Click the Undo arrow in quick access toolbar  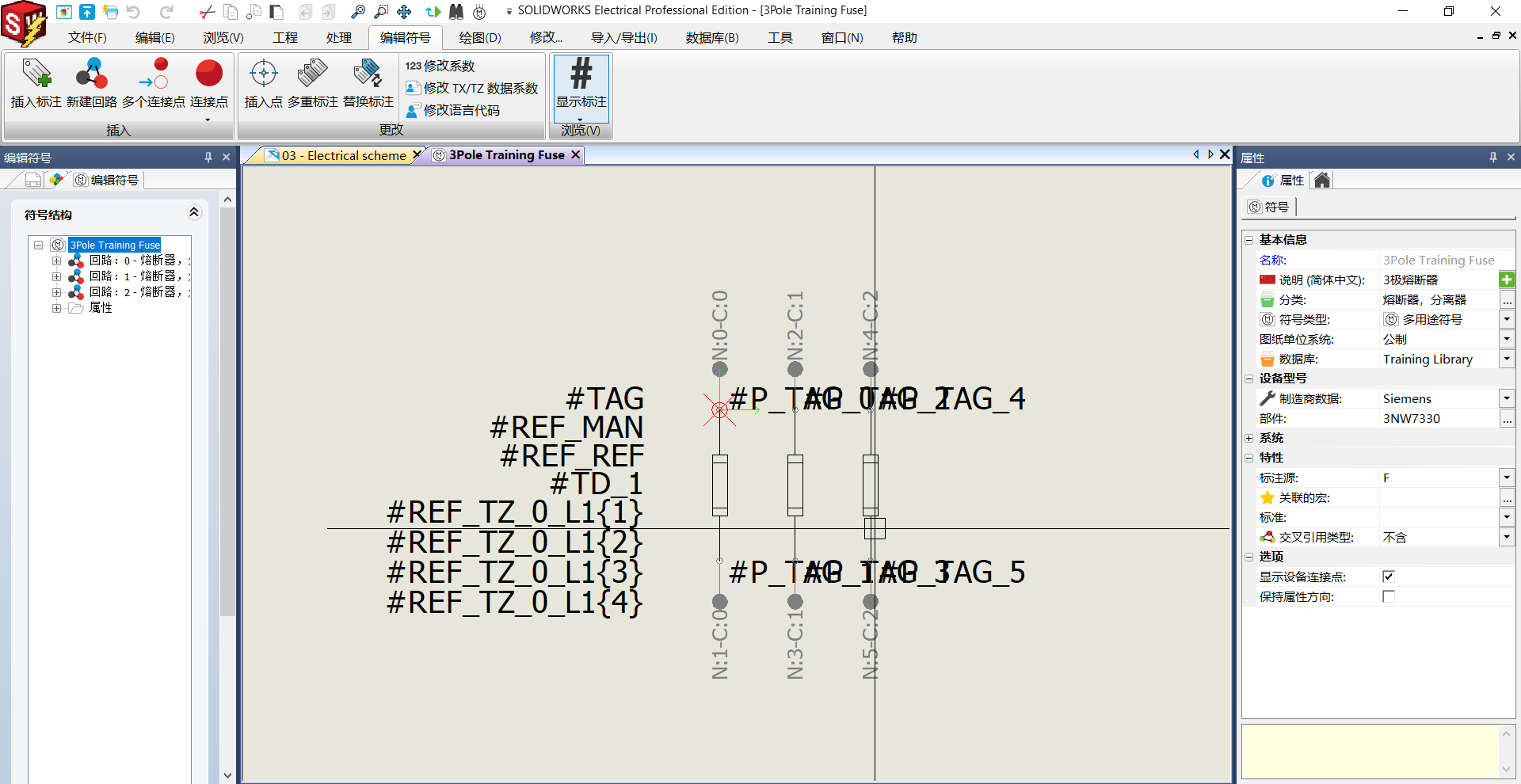[134, 11]
